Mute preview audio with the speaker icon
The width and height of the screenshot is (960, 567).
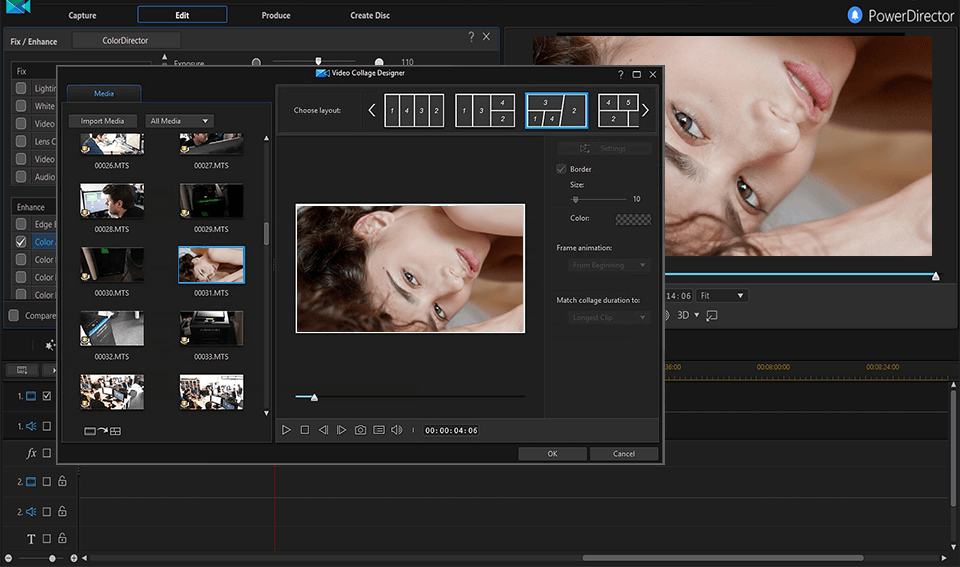397,430
